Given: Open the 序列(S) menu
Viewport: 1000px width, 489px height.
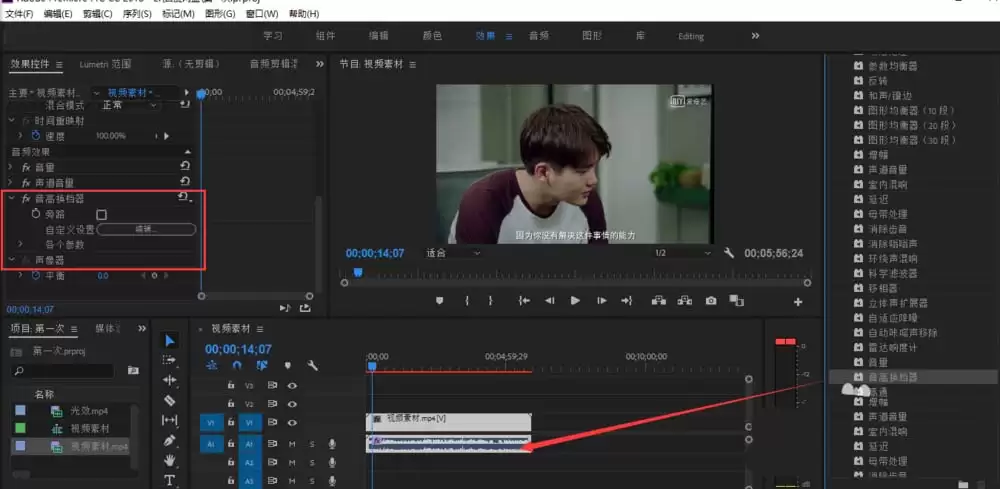Looking at the screenshot, I should [x=136, y=14].
